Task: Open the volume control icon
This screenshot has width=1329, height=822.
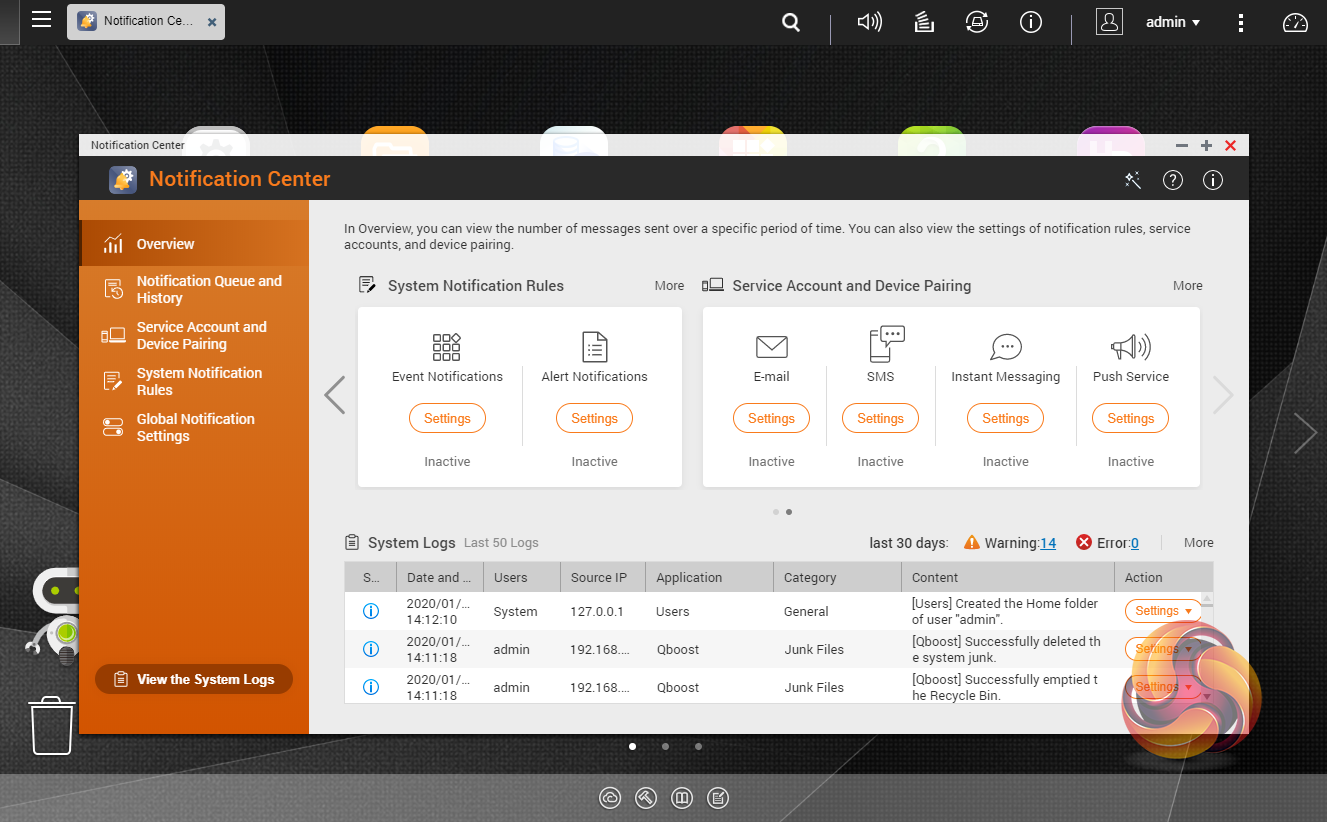Action: pyautogui.click(x=869, y=22)
